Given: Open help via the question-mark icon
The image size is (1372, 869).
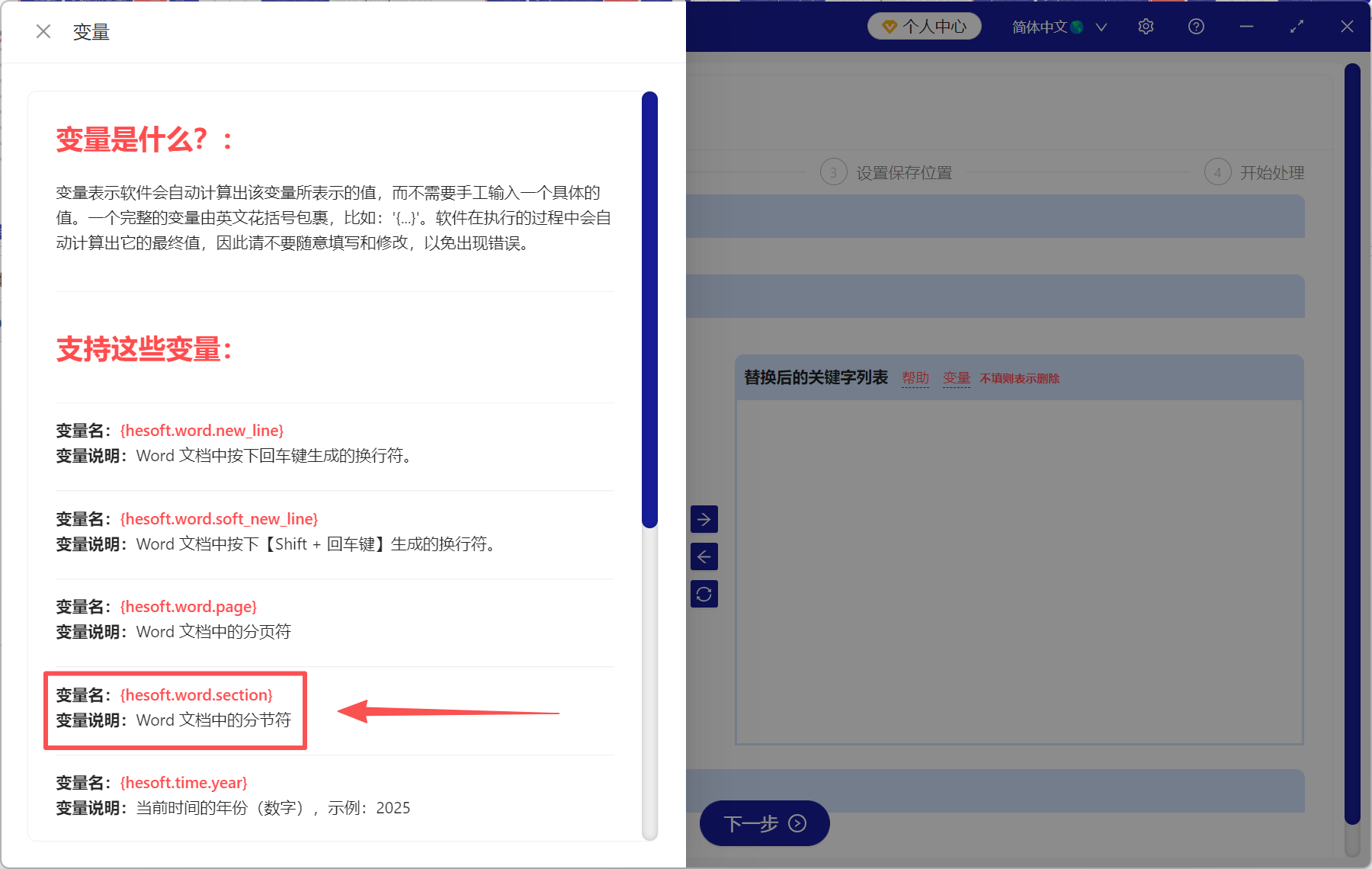Looking at the screenshot, I should [1196, 26].
